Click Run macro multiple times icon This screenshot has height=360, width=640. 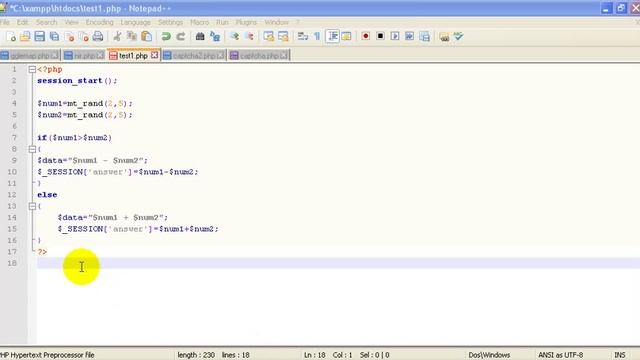pyautogui.click(x=409, y=36)
